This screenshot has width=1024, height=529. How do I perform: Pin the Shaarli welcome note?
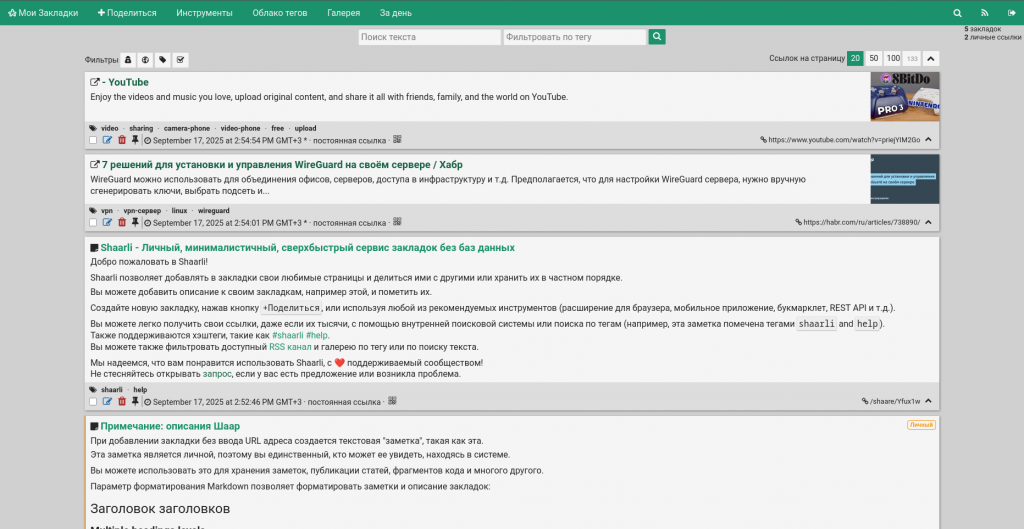[135, 401]
